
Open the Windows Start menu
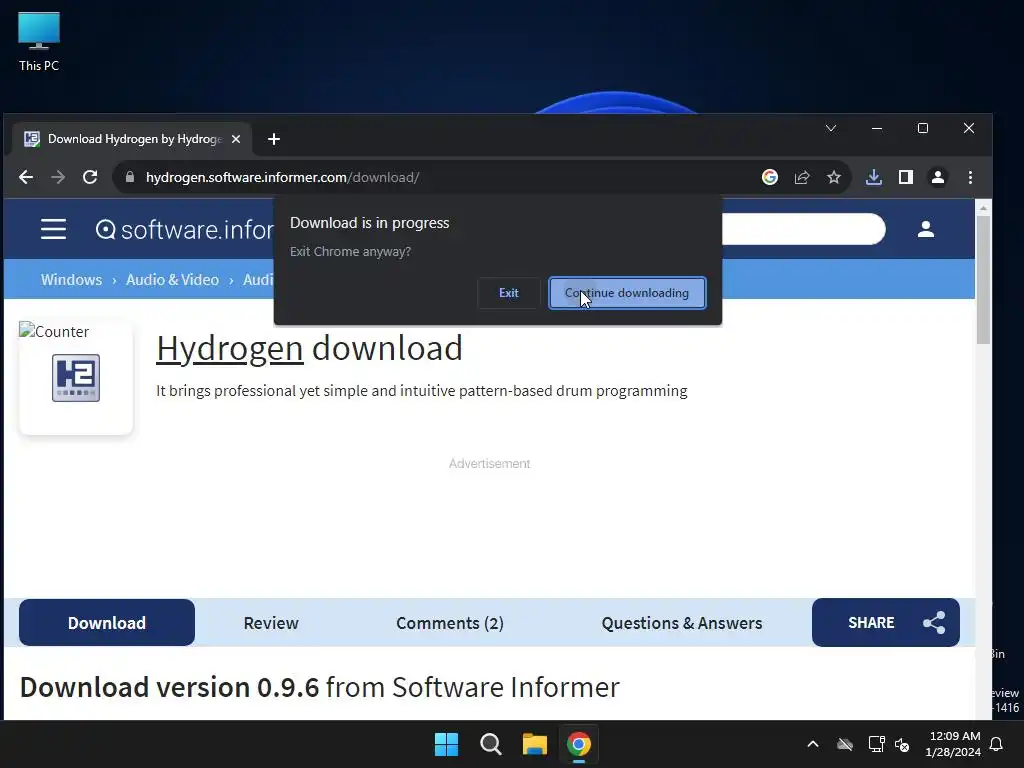coord(447,744)
